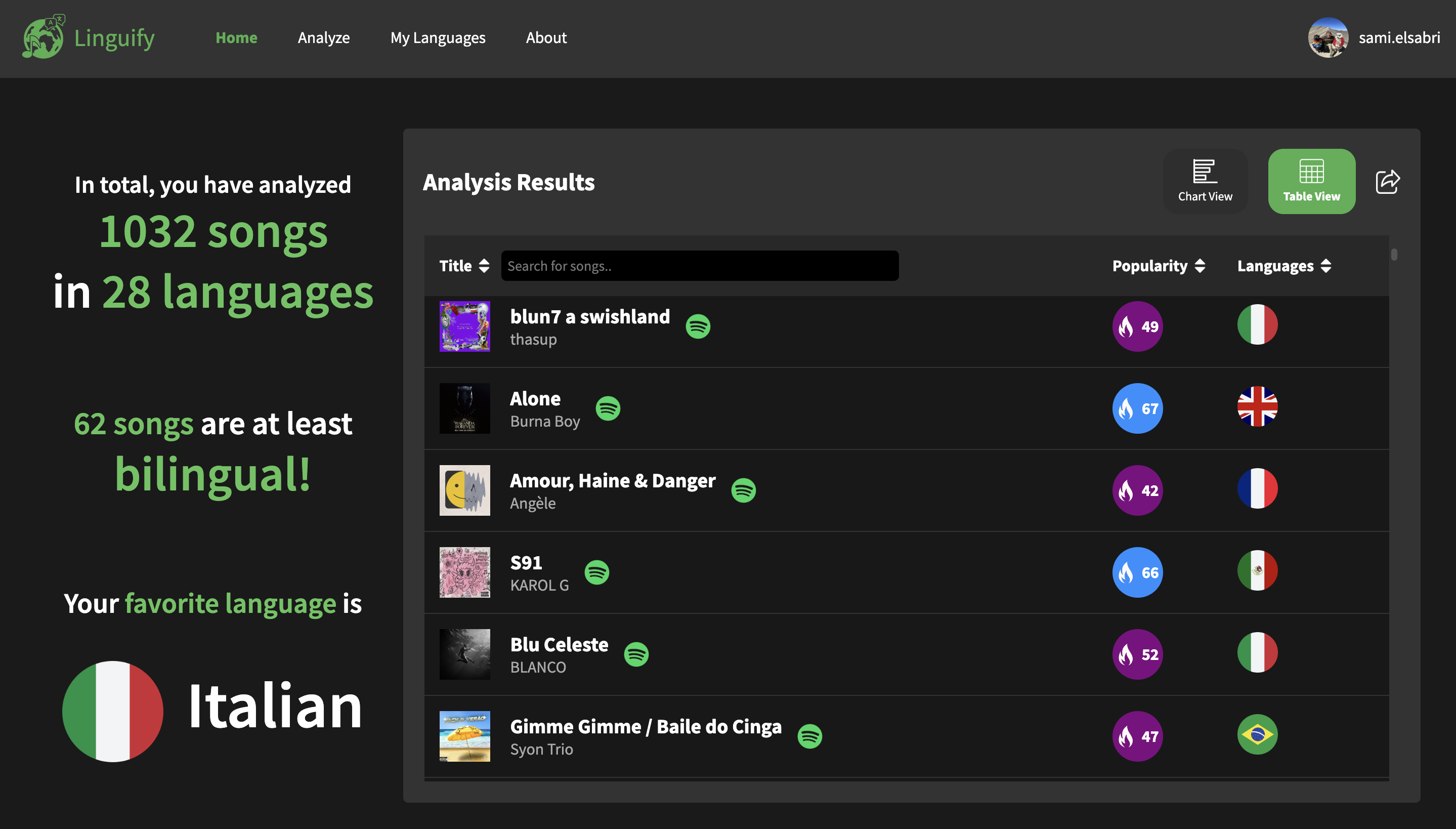Click the share icon in Analysis Results
1456x829 pixels.
point(1387,182)
